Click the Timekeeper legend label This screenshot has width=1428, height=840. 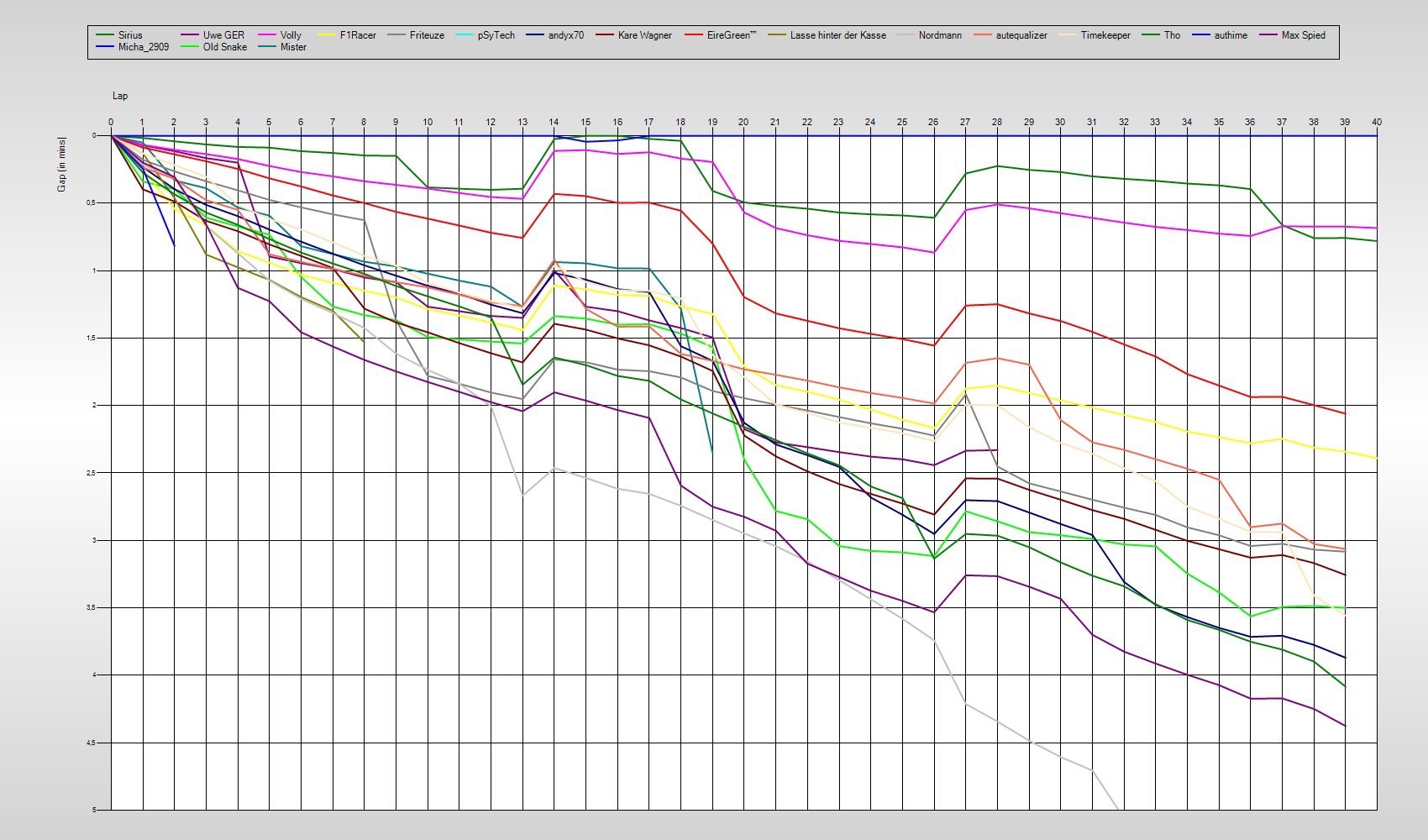1105,35
